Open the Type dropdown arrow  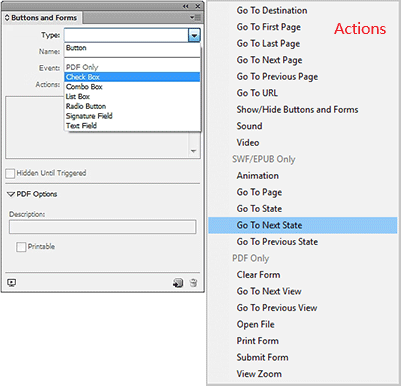pos(194,35)
